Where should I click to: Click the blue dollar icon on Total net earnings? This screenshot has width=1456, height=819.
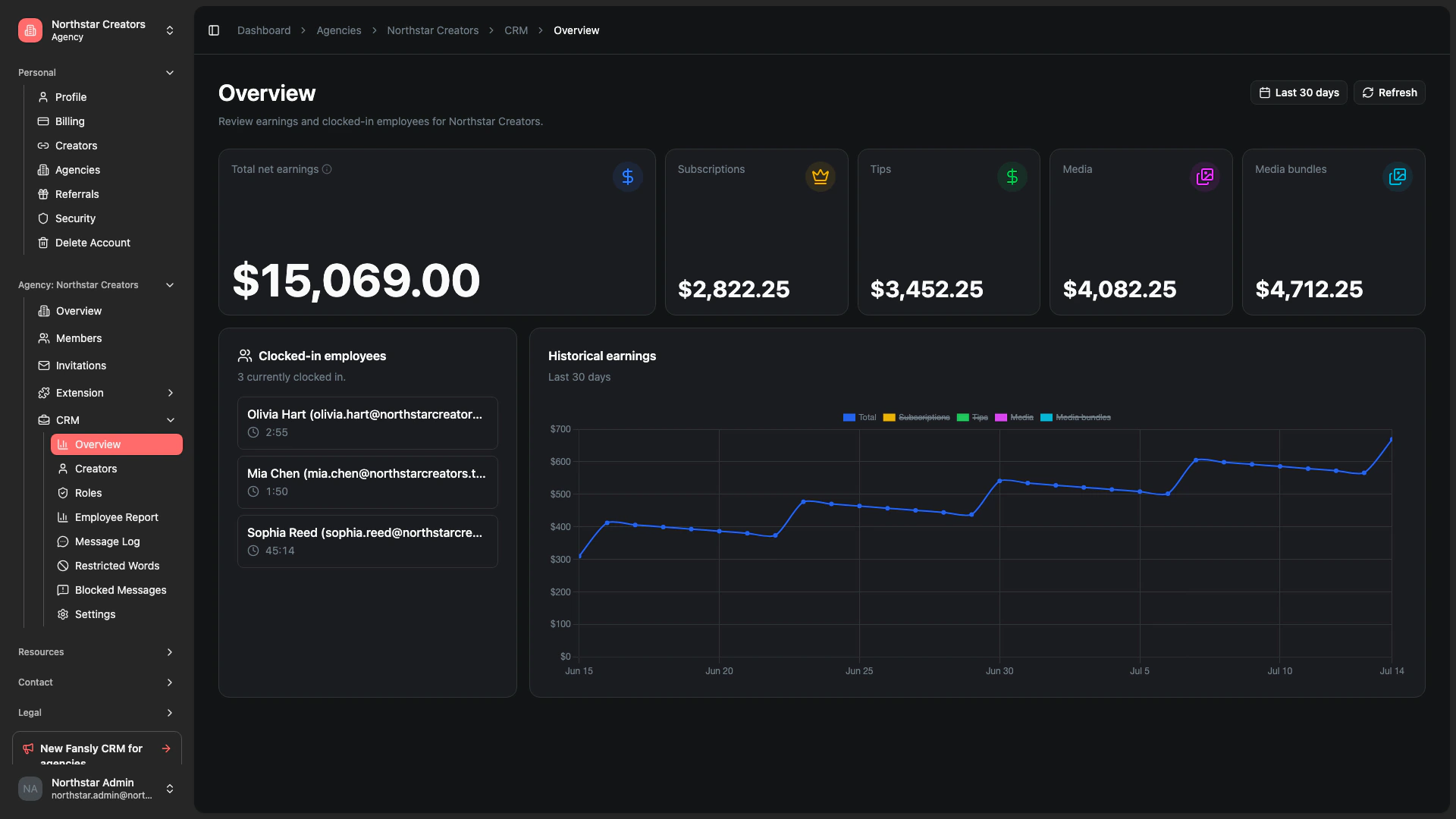(x=628, y=177)
